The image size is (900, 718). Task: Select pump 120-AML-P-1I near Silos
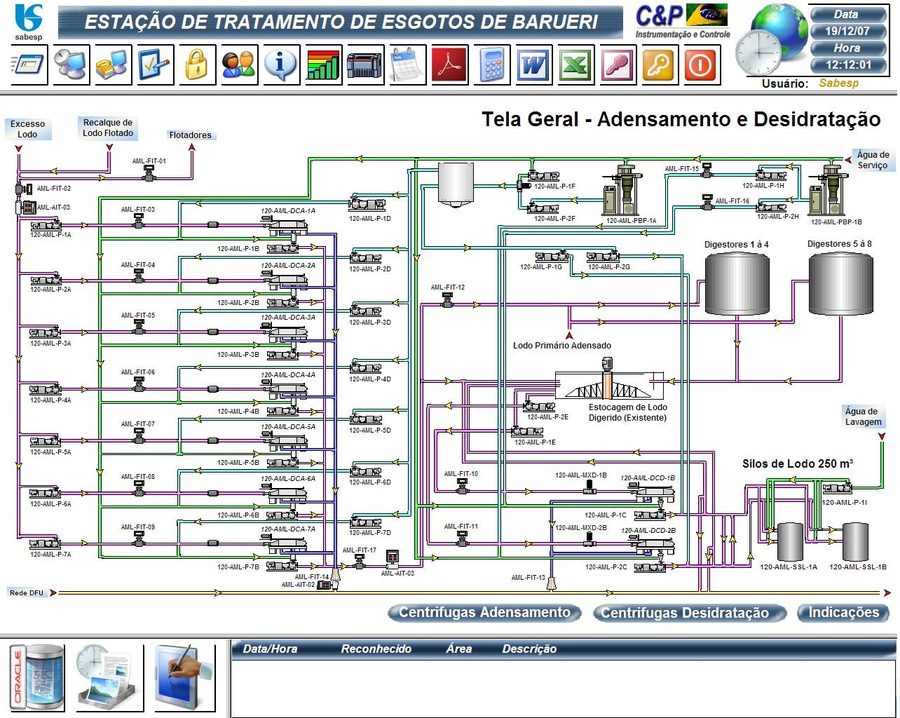[838, 489]
